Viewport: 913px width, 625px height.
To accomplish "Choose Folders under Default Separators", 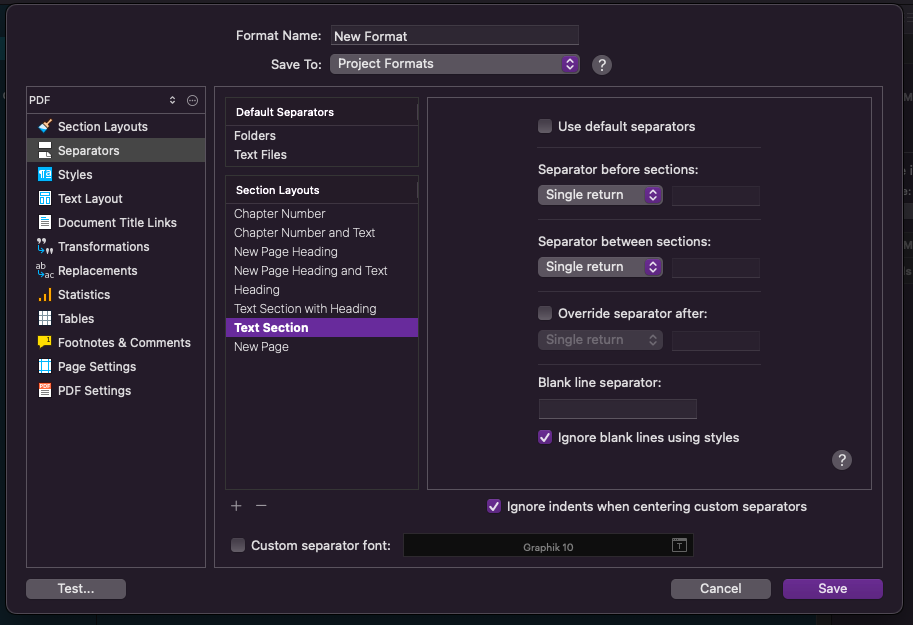I will [x=255, y=136].
